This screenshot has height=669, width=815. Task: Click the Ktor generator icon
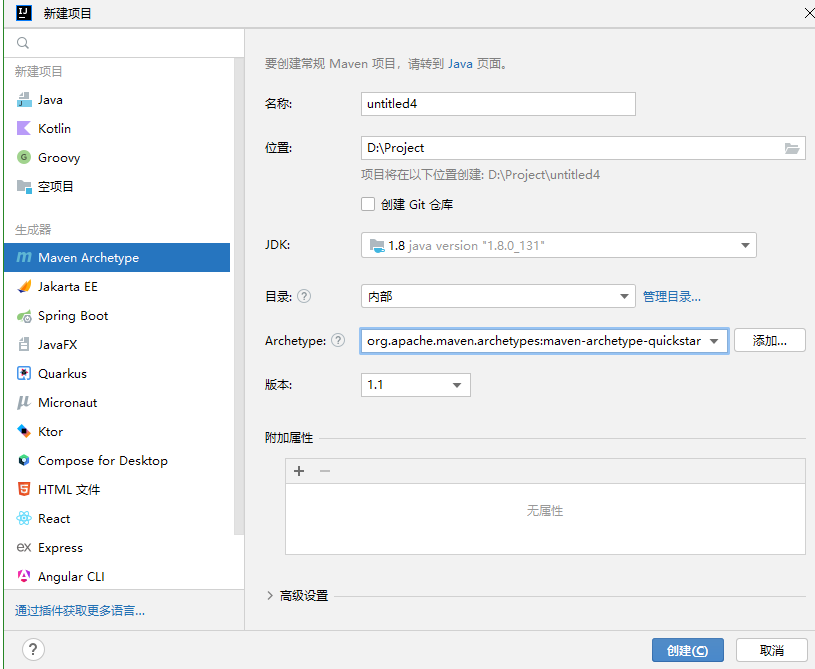coord(24,432)
